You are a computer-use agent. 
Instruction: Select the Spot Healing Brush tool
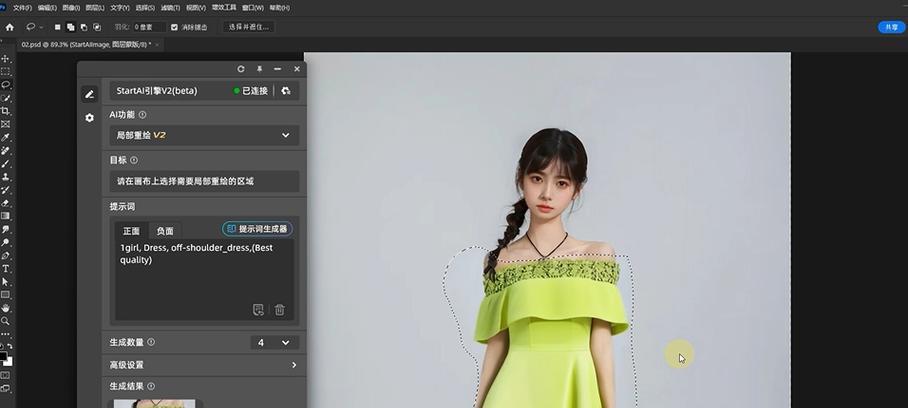coord(6,150)
